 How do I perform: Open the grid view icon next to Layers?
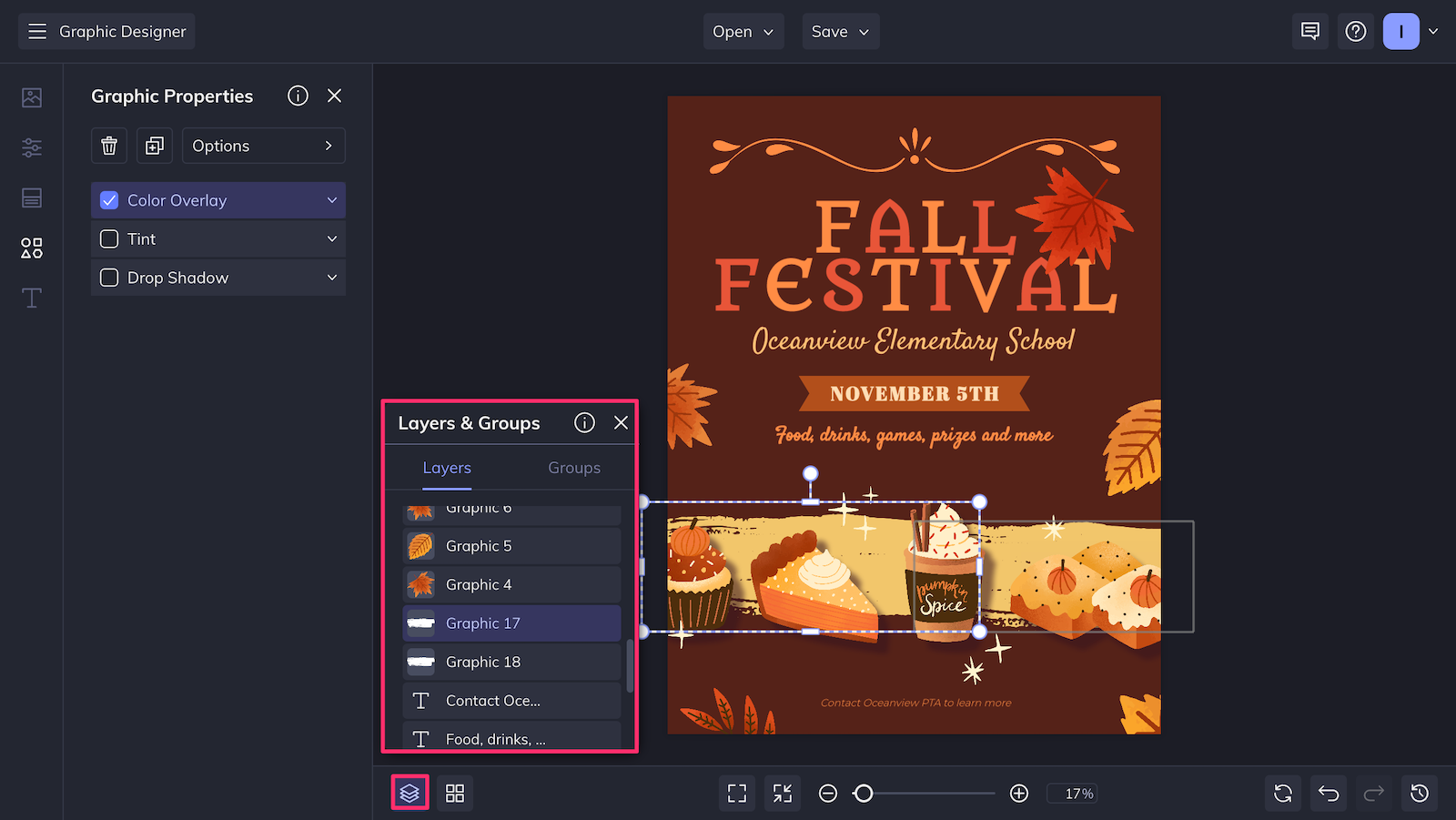click(455, 793)
